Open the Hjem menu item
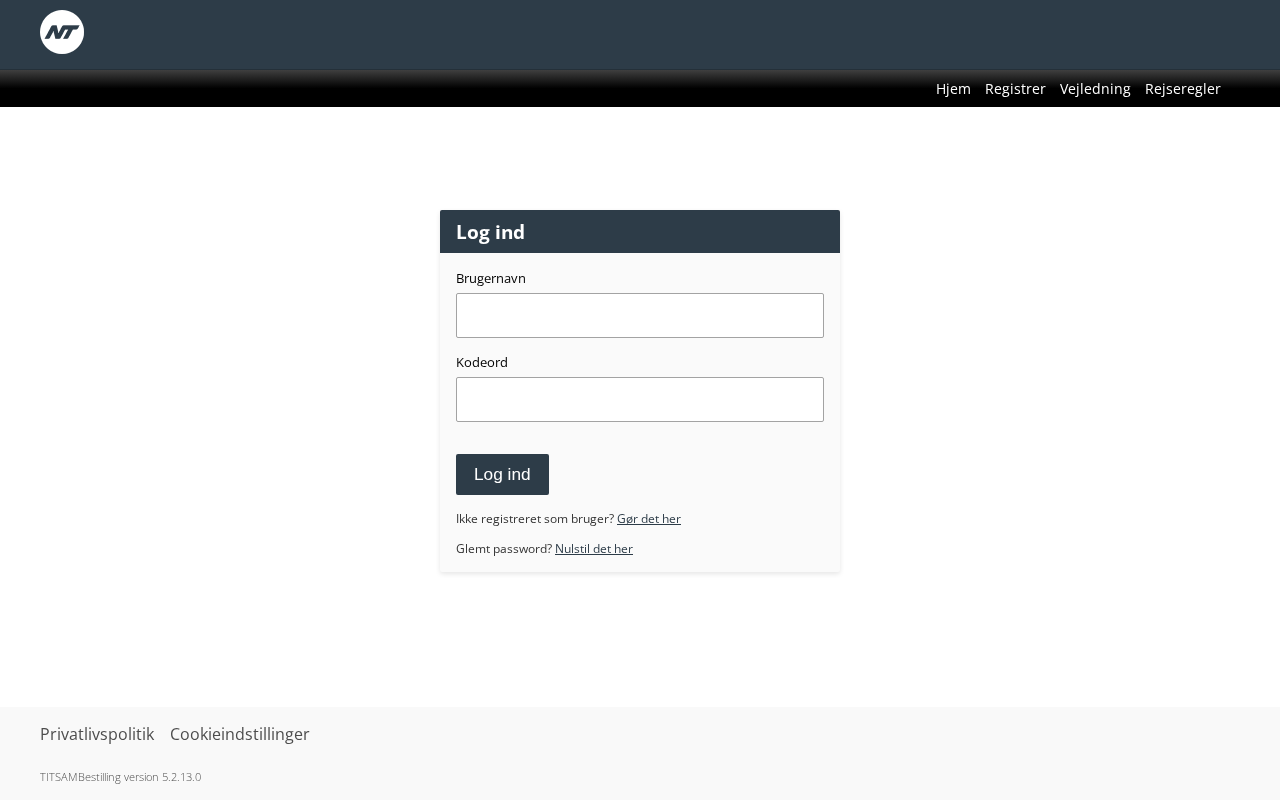Viewport: 1280px width, 800px height. tap(953, 88)
